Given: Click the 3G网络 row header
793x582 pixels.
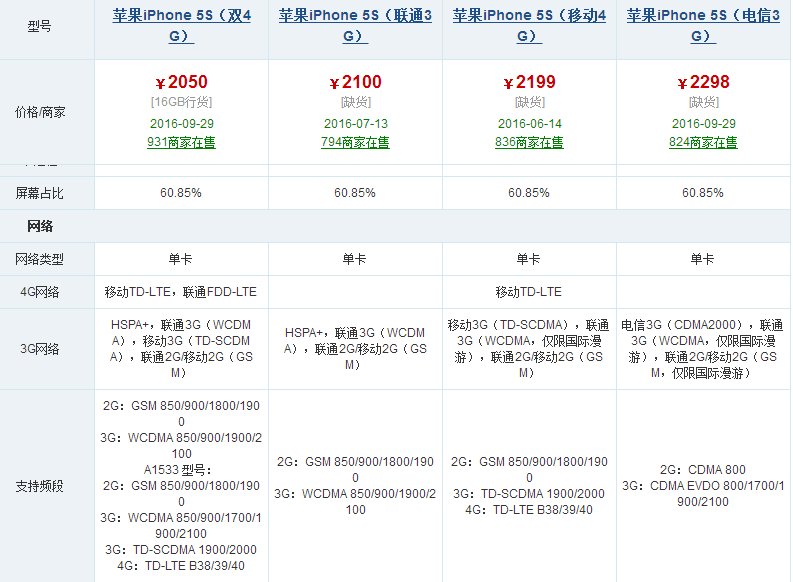Looking at the screenshot, I should [39, 349].
